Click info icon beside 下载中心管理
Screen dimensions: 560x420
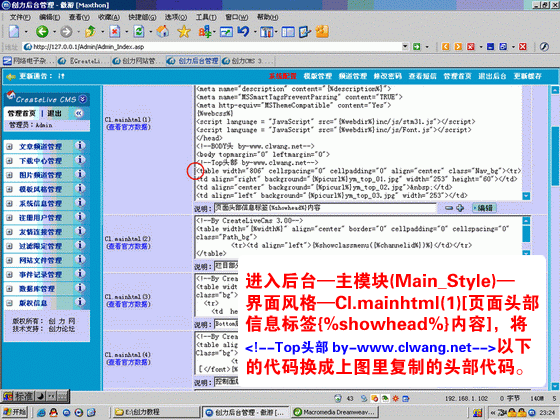pyautogui.click(x=80, y=160)
